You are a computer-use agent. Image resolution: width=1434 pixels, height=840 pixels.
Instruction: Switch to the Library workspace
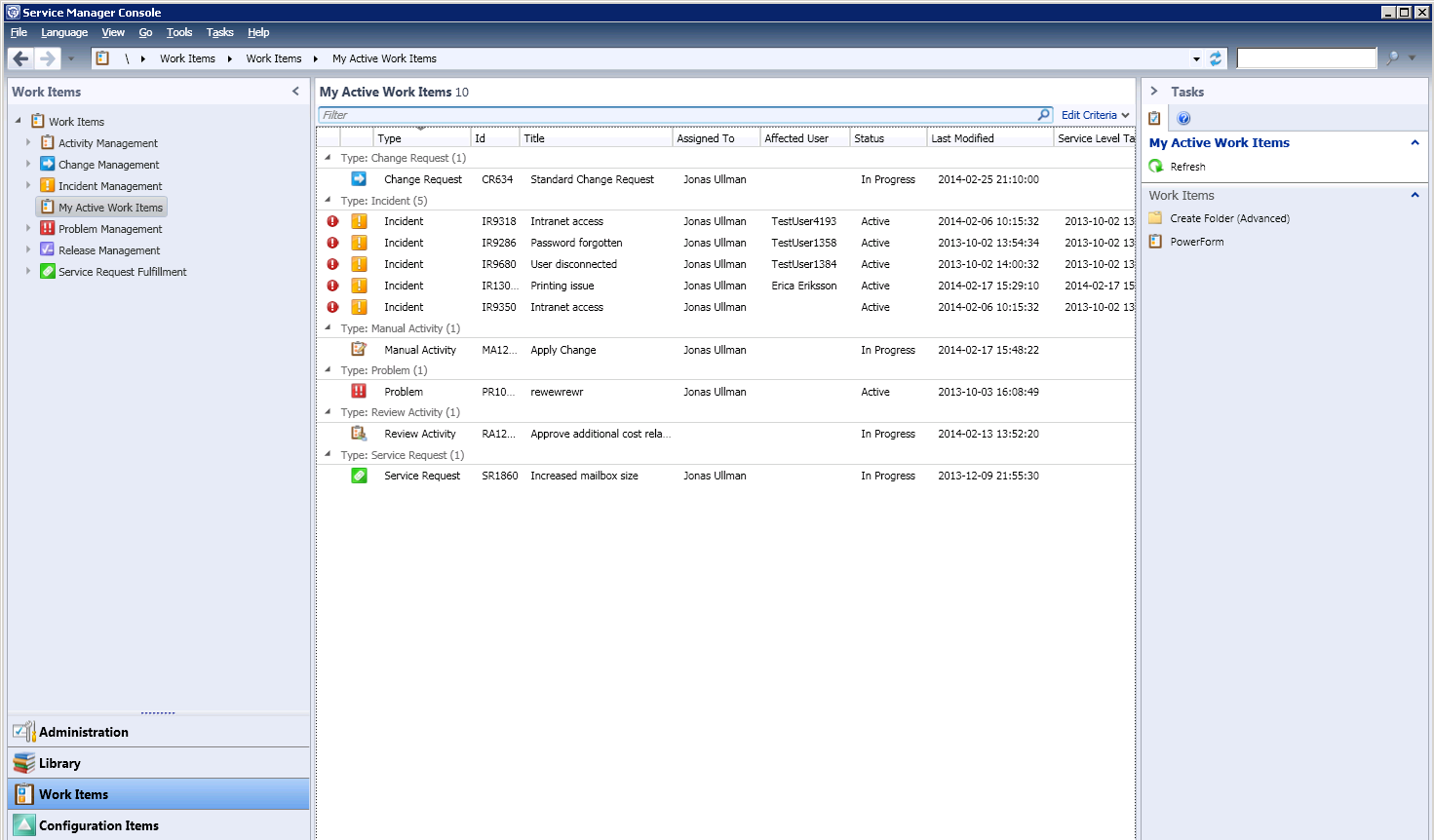(x=159, y=763)
